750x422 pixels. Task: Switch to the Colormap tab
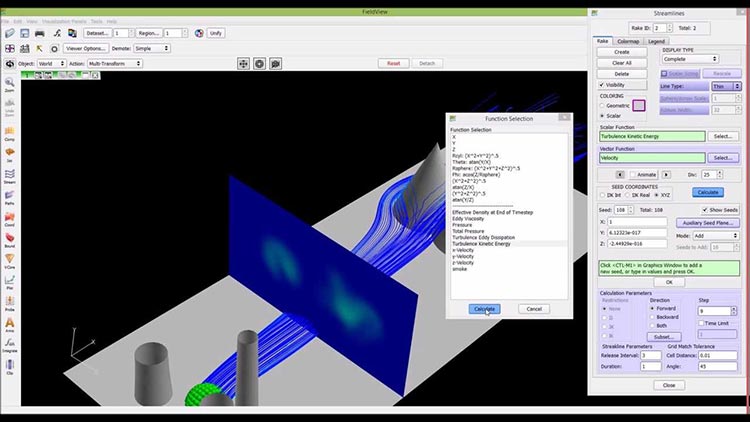point(628,41)
